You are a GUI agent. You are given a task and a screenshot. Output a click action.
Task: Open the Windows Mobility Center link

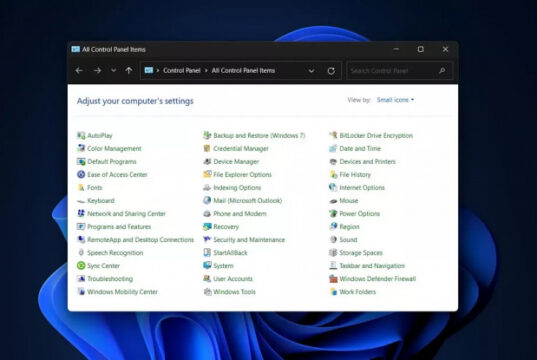coord(122,292)
